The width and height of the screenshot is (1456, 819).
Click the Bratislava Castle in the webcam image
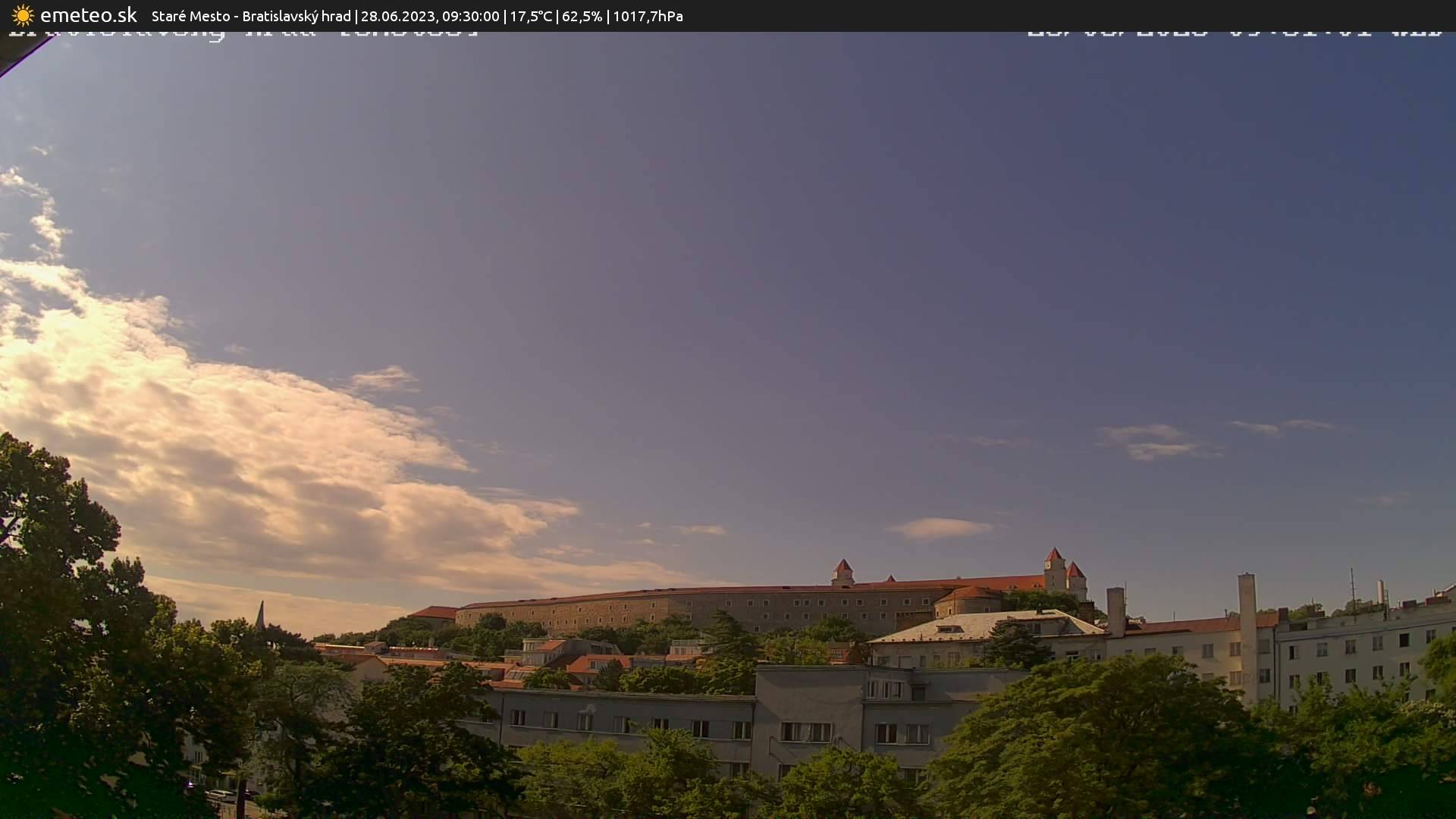click(872, 599)
